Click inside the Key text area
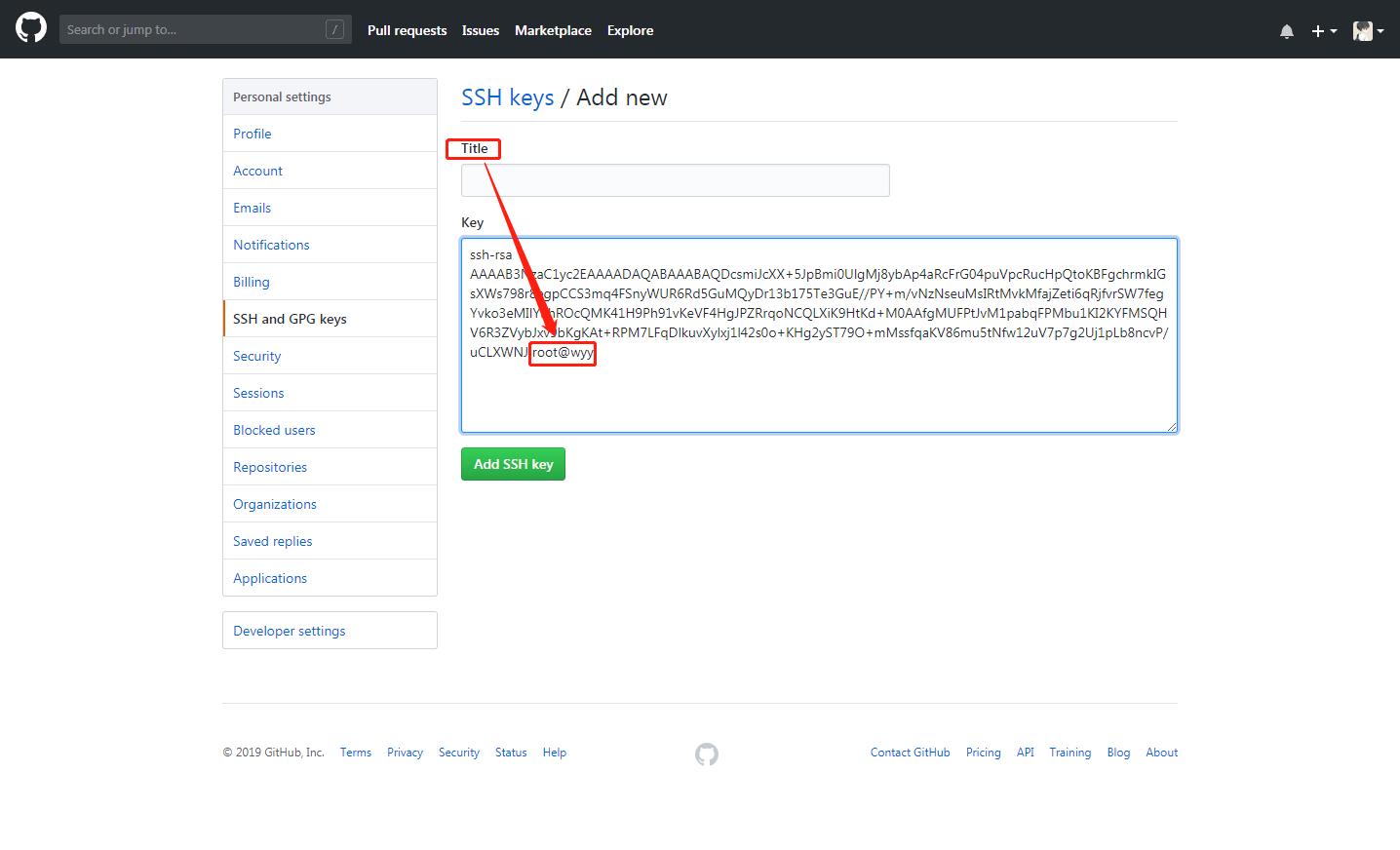 tap(819, 335)
